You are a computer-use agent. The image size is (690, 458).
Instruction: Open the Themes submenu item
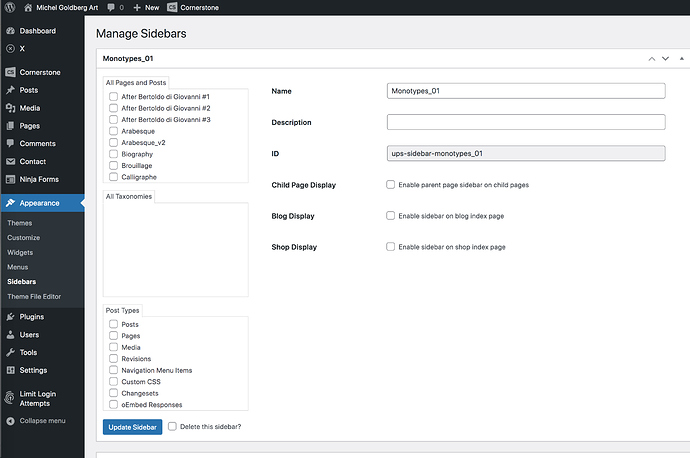(19, 223)
